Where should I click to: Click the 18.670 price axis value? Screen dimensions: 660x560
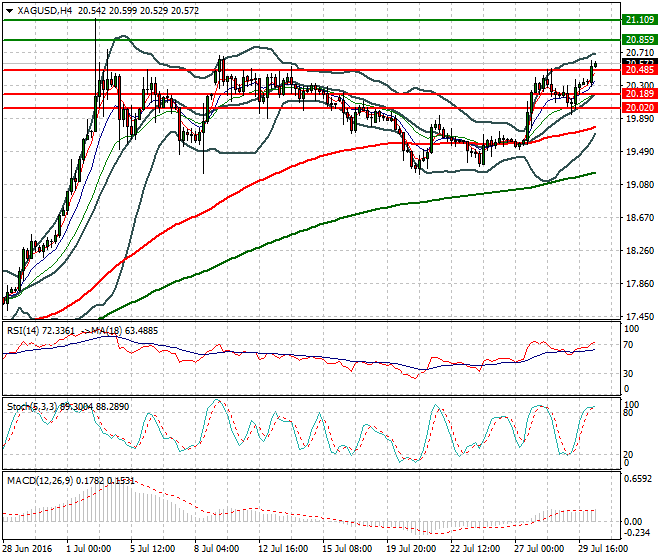(640, 217)
